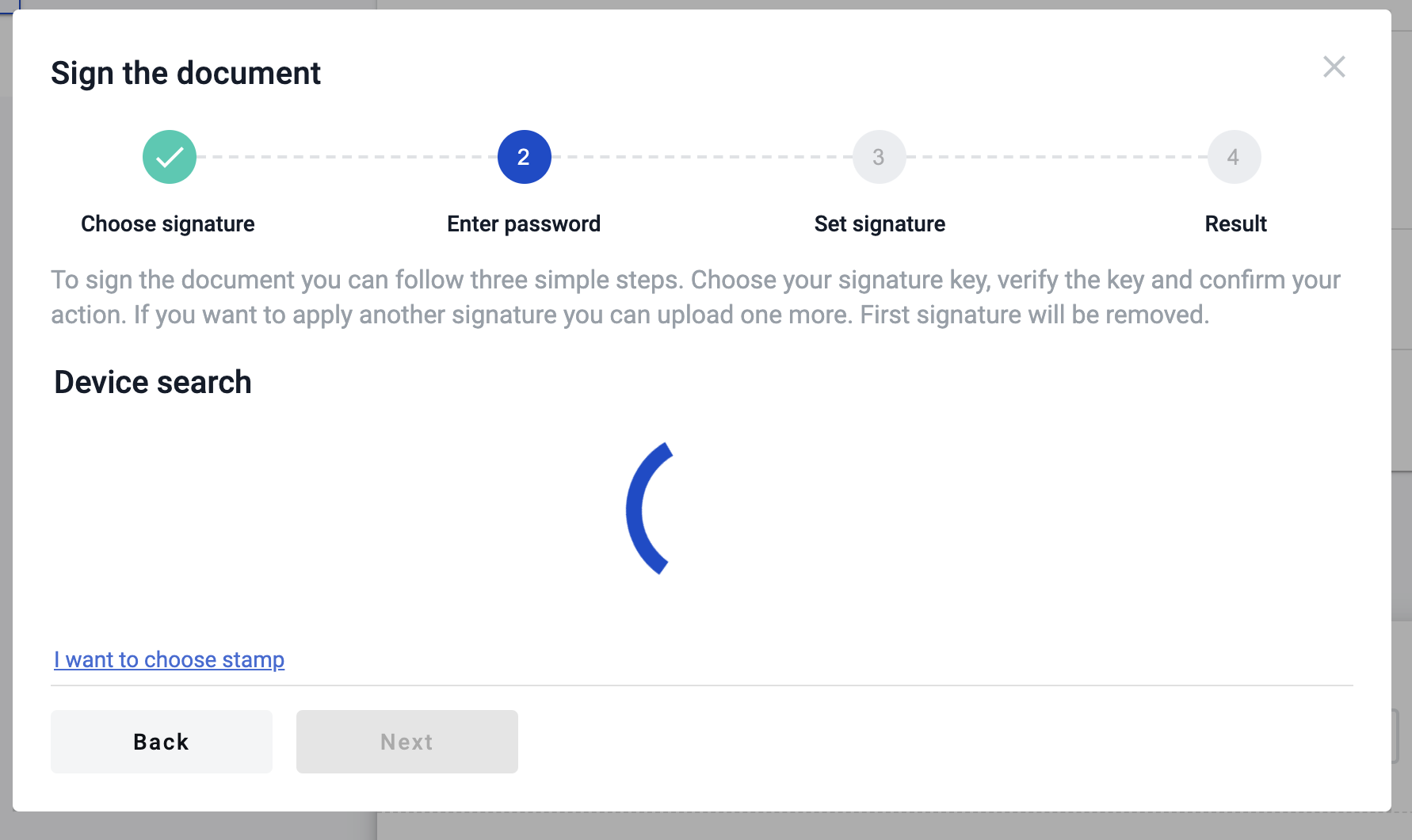
Task: Click the divider line above Back button
Action: 701,685
